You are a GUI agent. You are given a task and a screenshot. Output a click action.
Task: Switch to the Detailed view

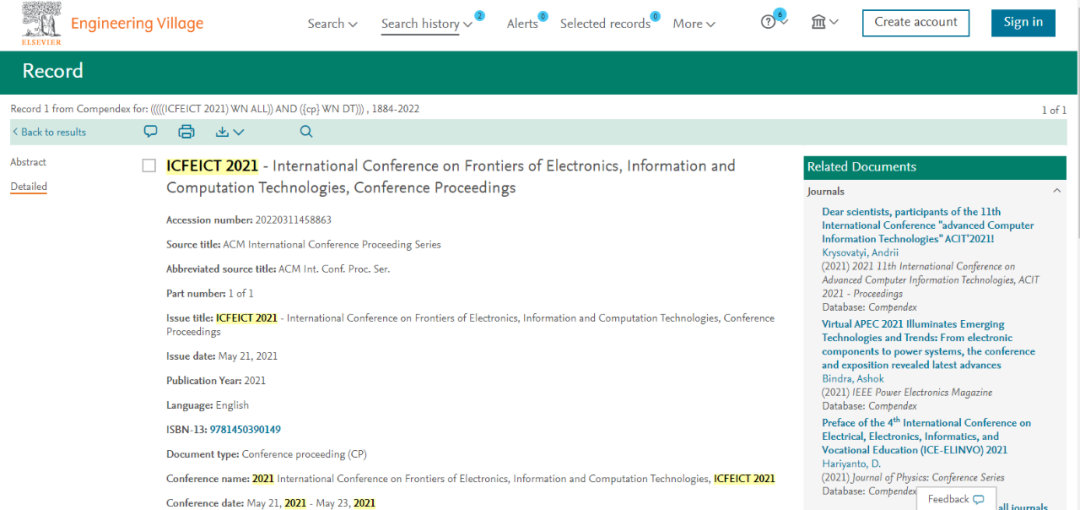pyautogui.click(x=28, y=186)
